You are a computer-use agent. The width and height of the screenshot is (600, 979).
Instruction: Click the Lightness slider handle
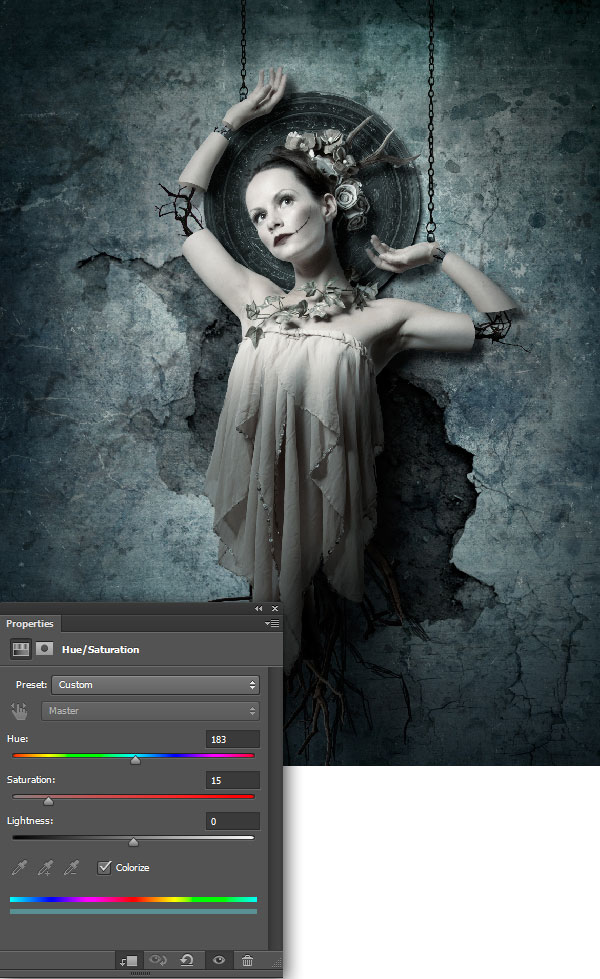click(133, 842)
